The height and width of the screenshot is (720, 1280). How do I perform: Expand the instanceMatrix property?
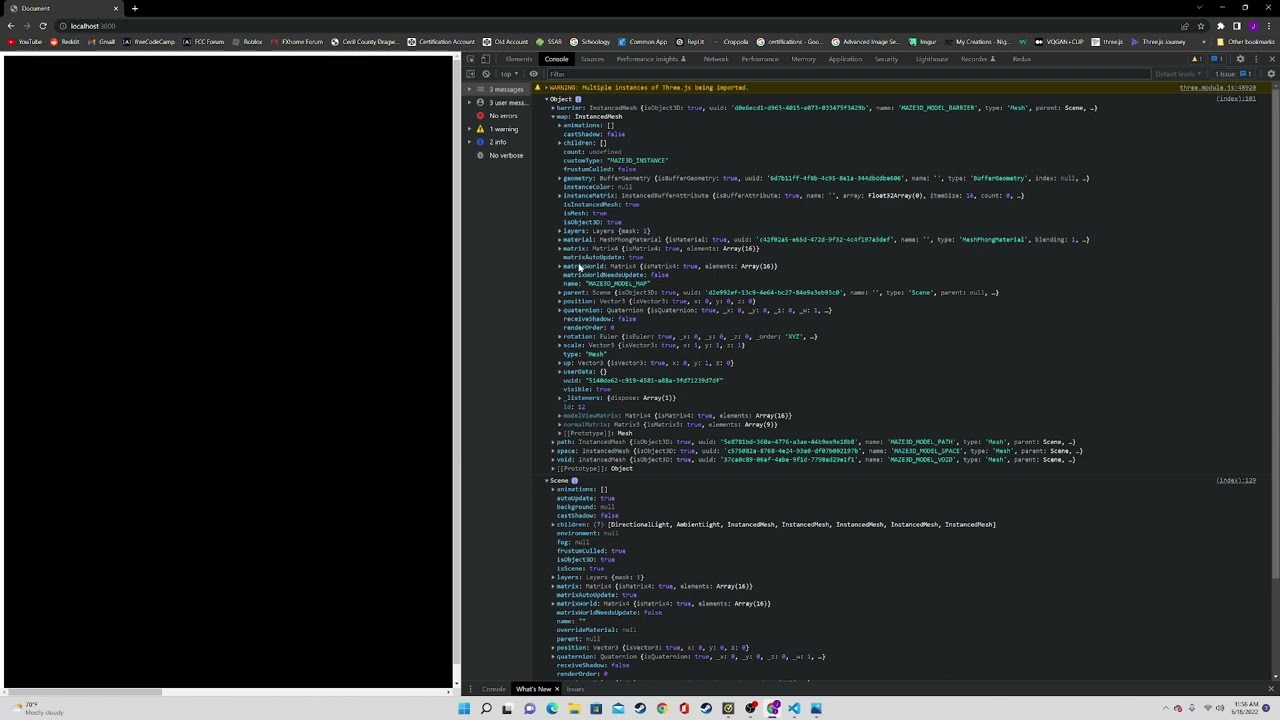(560, 196)
